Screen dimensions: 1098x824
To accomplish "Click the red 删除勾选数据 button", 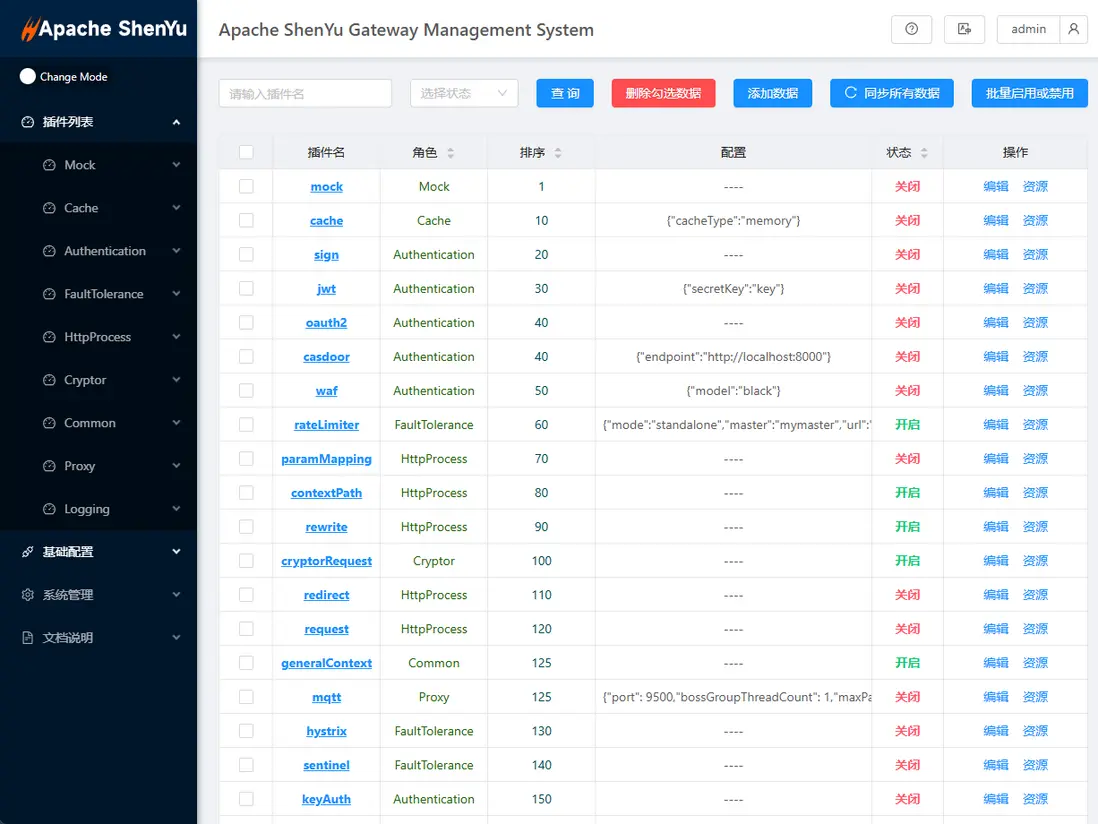I will click(663, 93).
